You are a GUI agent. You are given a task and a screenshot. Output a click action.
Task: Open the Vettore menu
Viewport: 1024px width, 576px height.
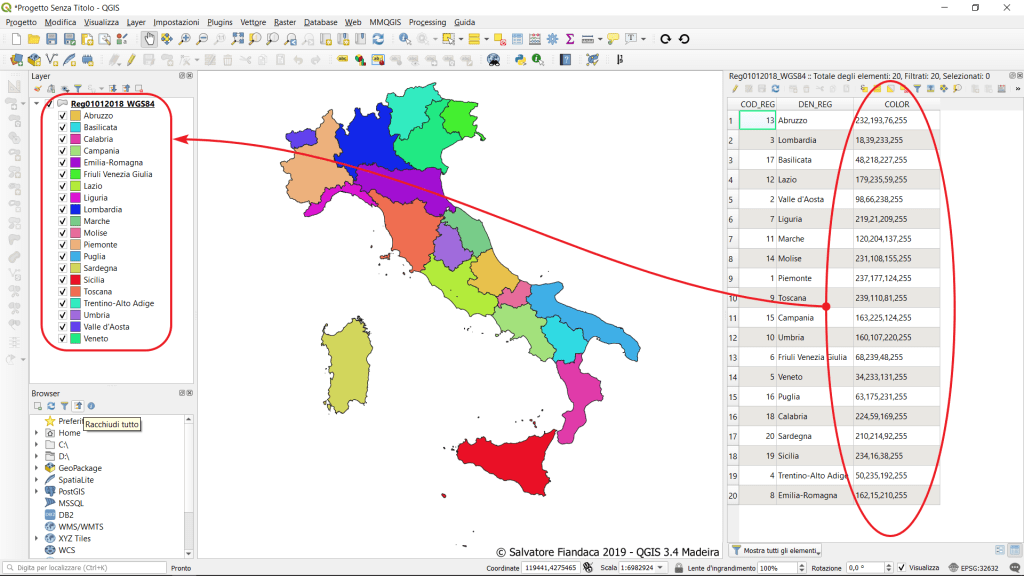point(253,22)
